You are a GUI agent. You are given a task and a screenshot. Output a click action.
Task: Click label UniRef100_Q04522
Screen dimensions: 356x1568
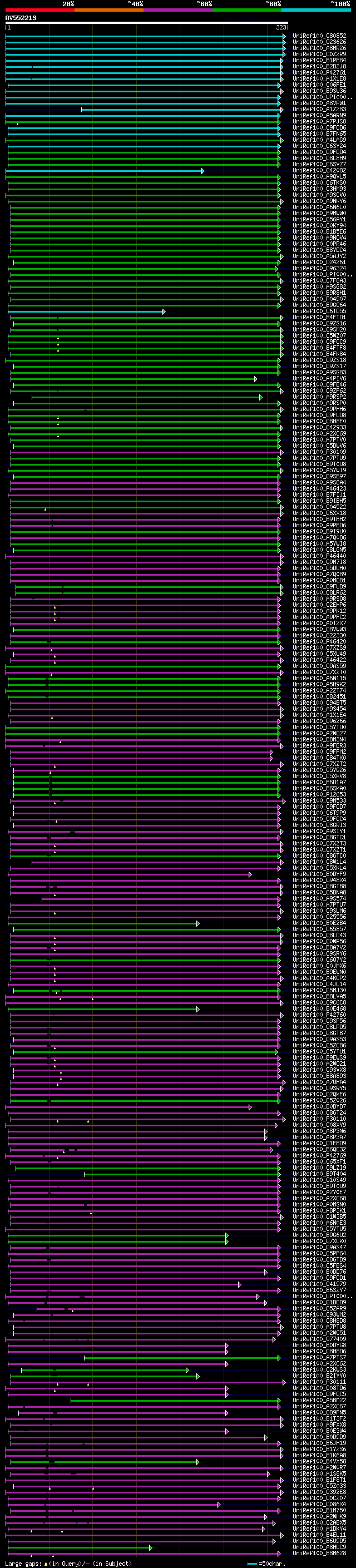[319, 506]
